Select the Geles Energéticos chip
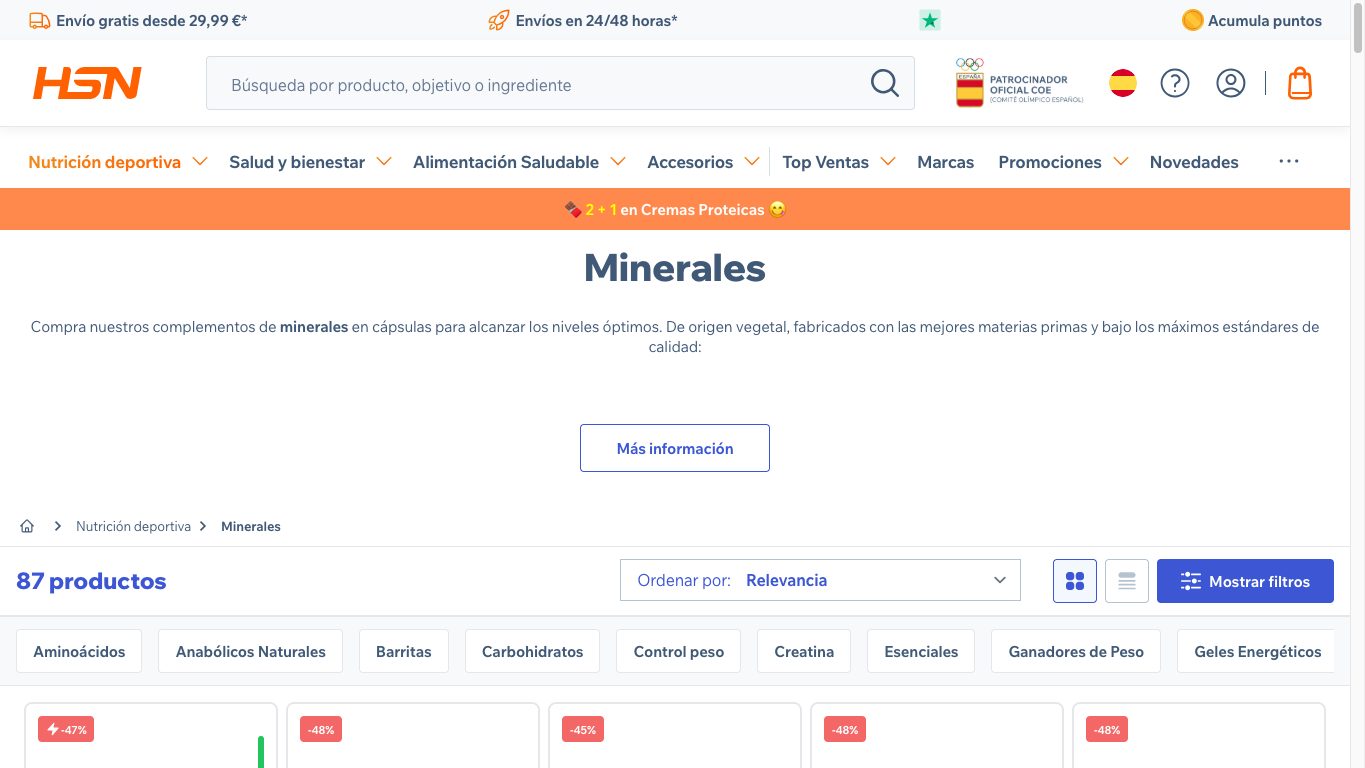 [x=1256, y=651]
